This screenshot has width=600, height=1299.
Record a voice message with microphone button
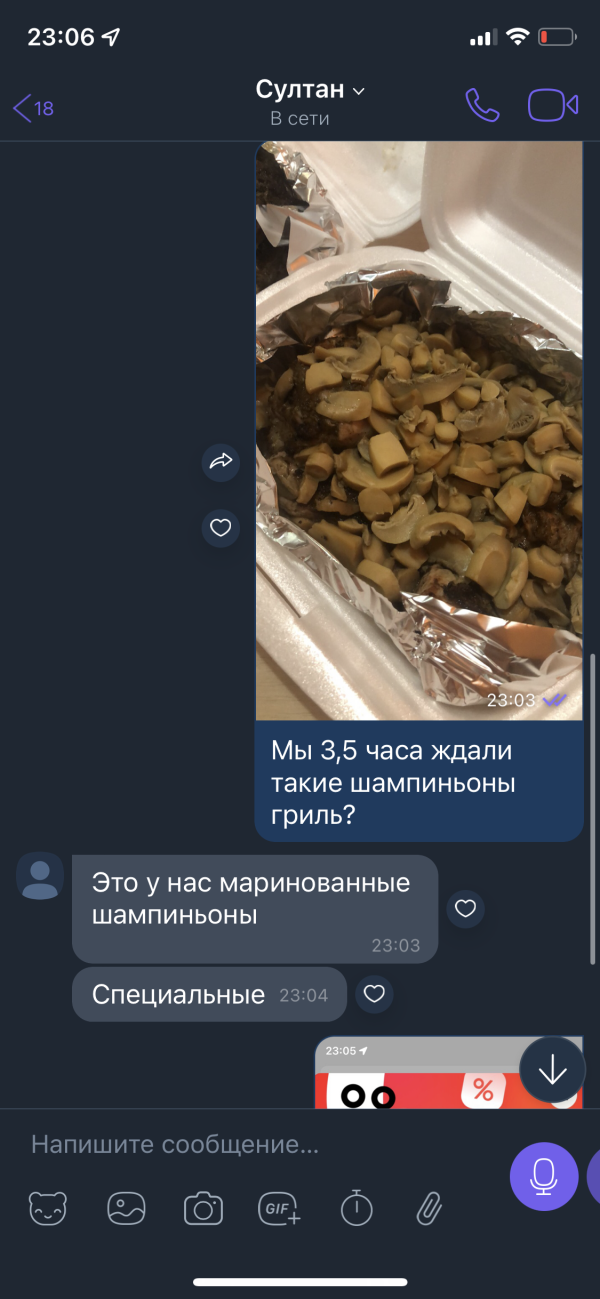544,1176
